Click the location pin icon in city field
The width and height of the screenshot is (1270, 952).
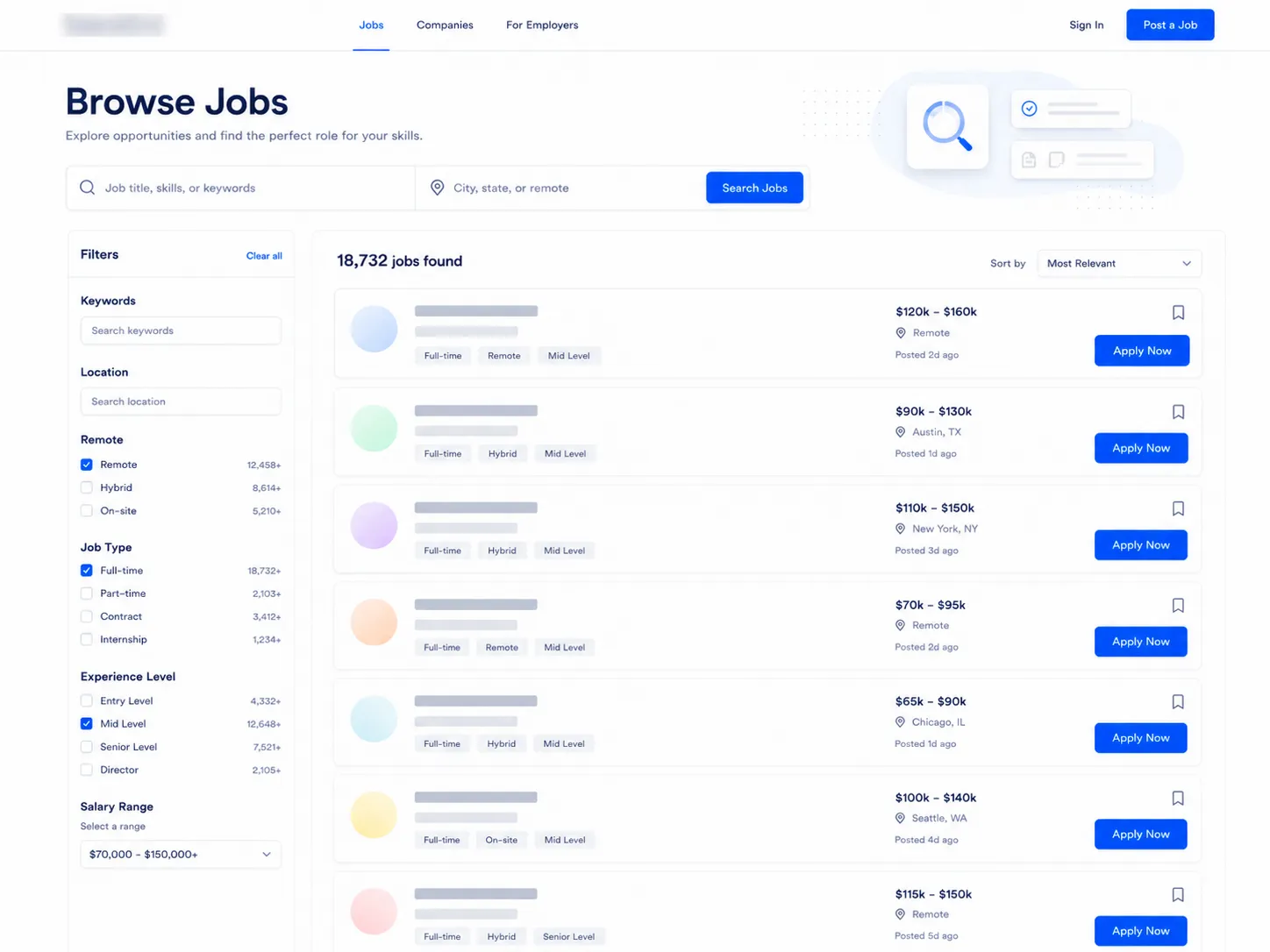437,188
